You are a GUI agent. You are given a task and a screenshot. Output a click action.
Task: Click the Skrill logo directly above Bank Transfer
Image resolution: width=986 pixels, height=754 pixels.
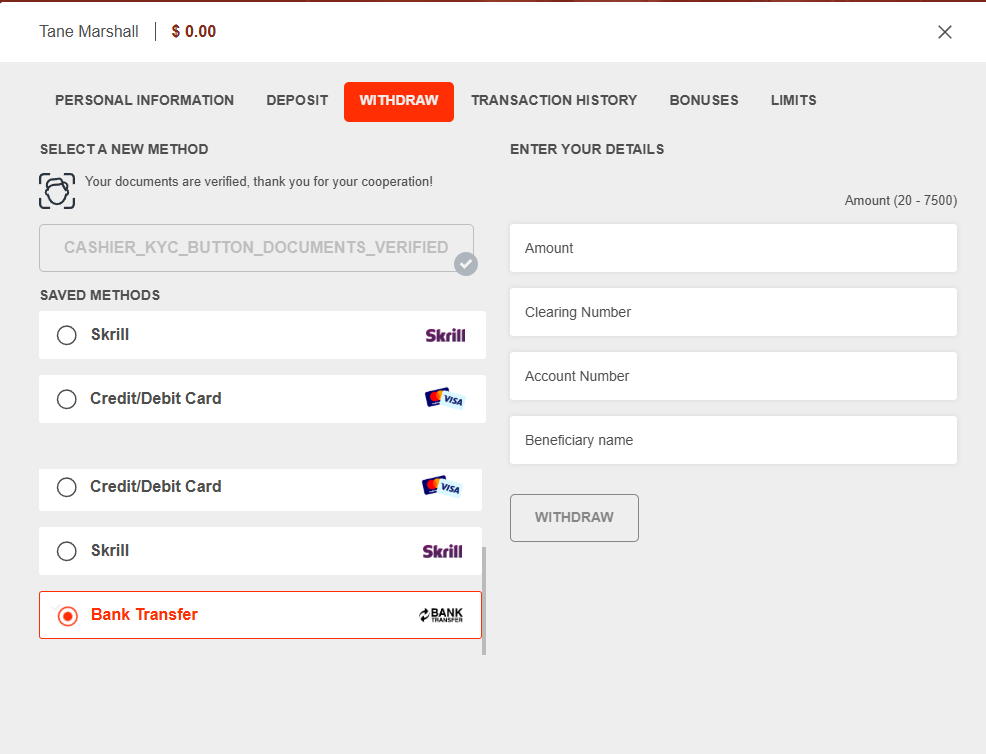[442, 551]
